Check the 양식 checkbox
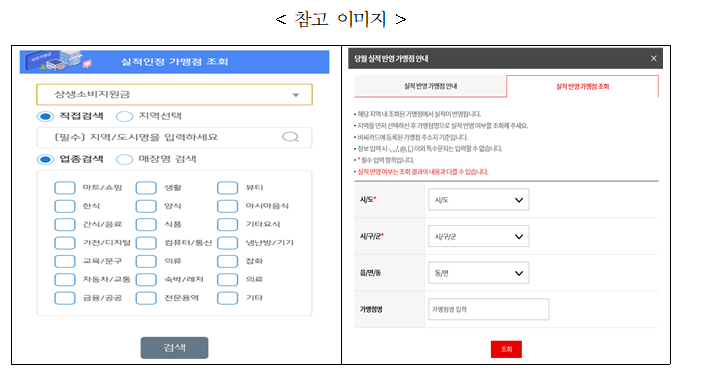The image size is (706, 381). [146, 206]
